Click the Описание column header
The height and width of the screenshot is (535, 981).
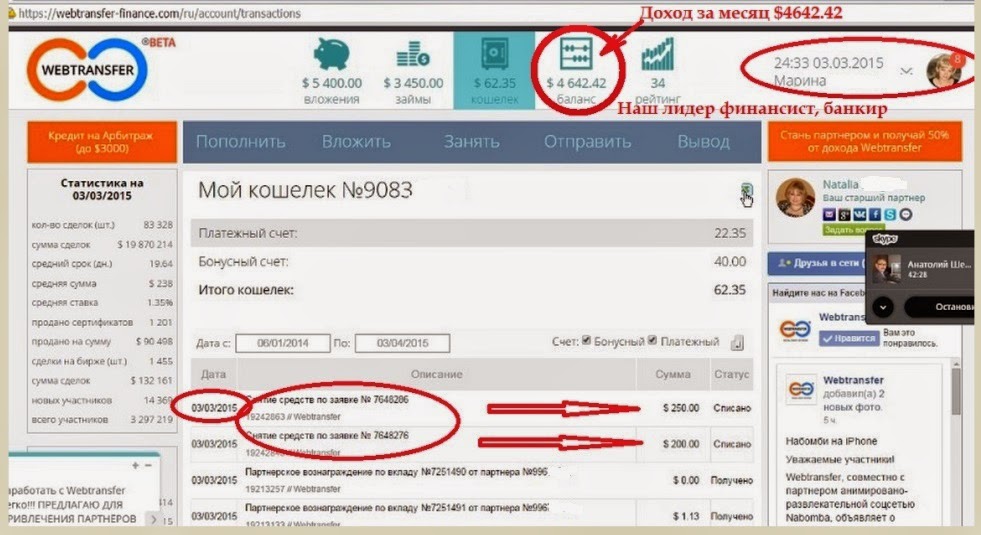[x=437, y=374]
